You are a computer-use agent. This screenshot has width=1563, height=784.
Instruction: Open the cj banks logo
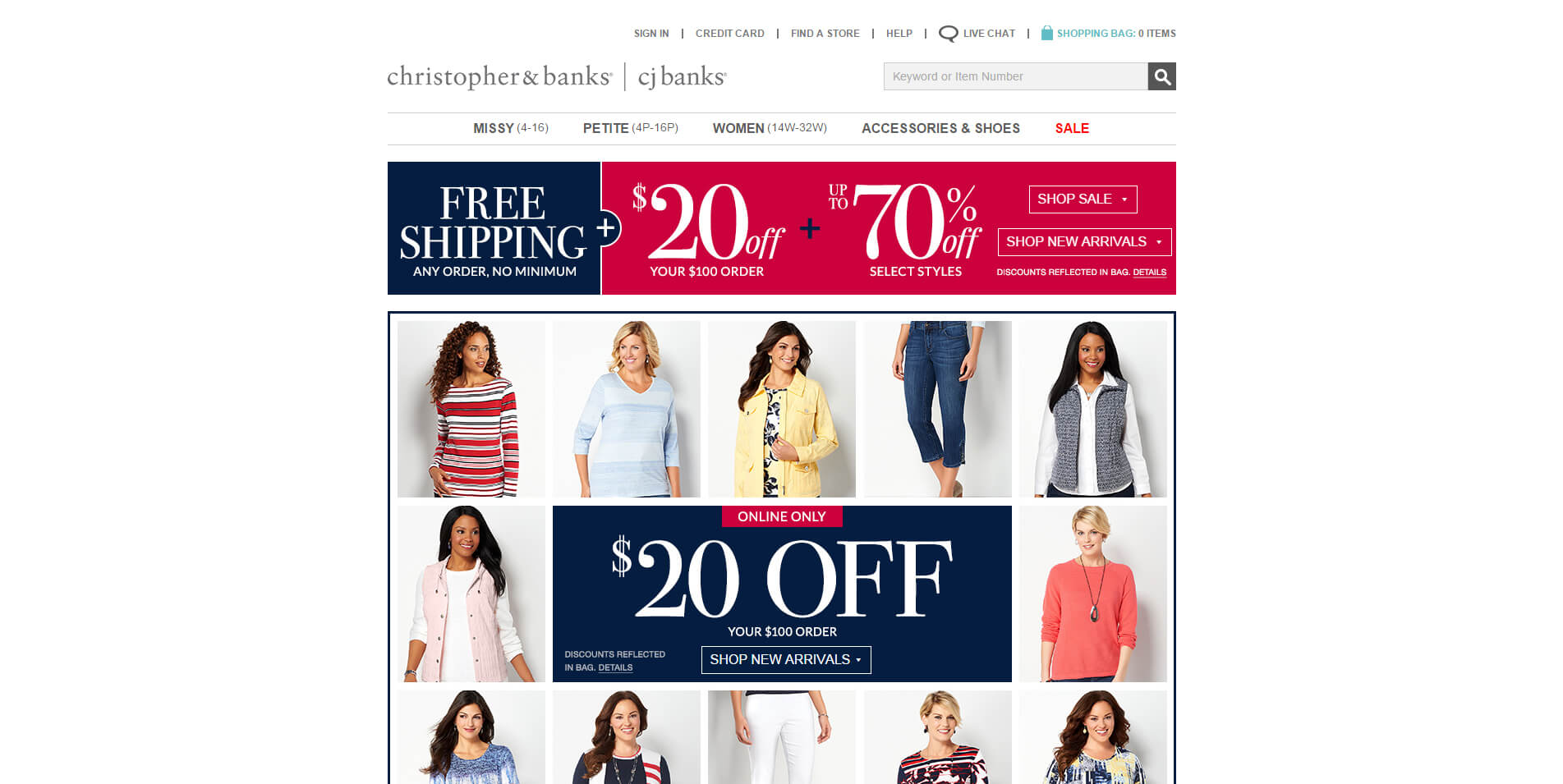pyautogui.click(x=682, y=76)
